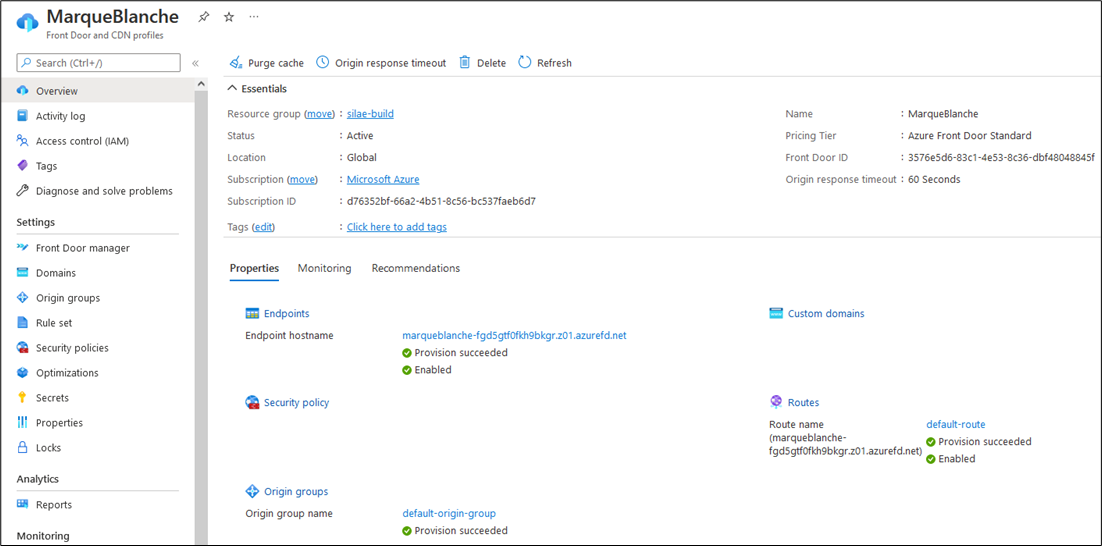
Task: Click move link beside Subscription
Action: pyautogui.click(x=302, y=179)
